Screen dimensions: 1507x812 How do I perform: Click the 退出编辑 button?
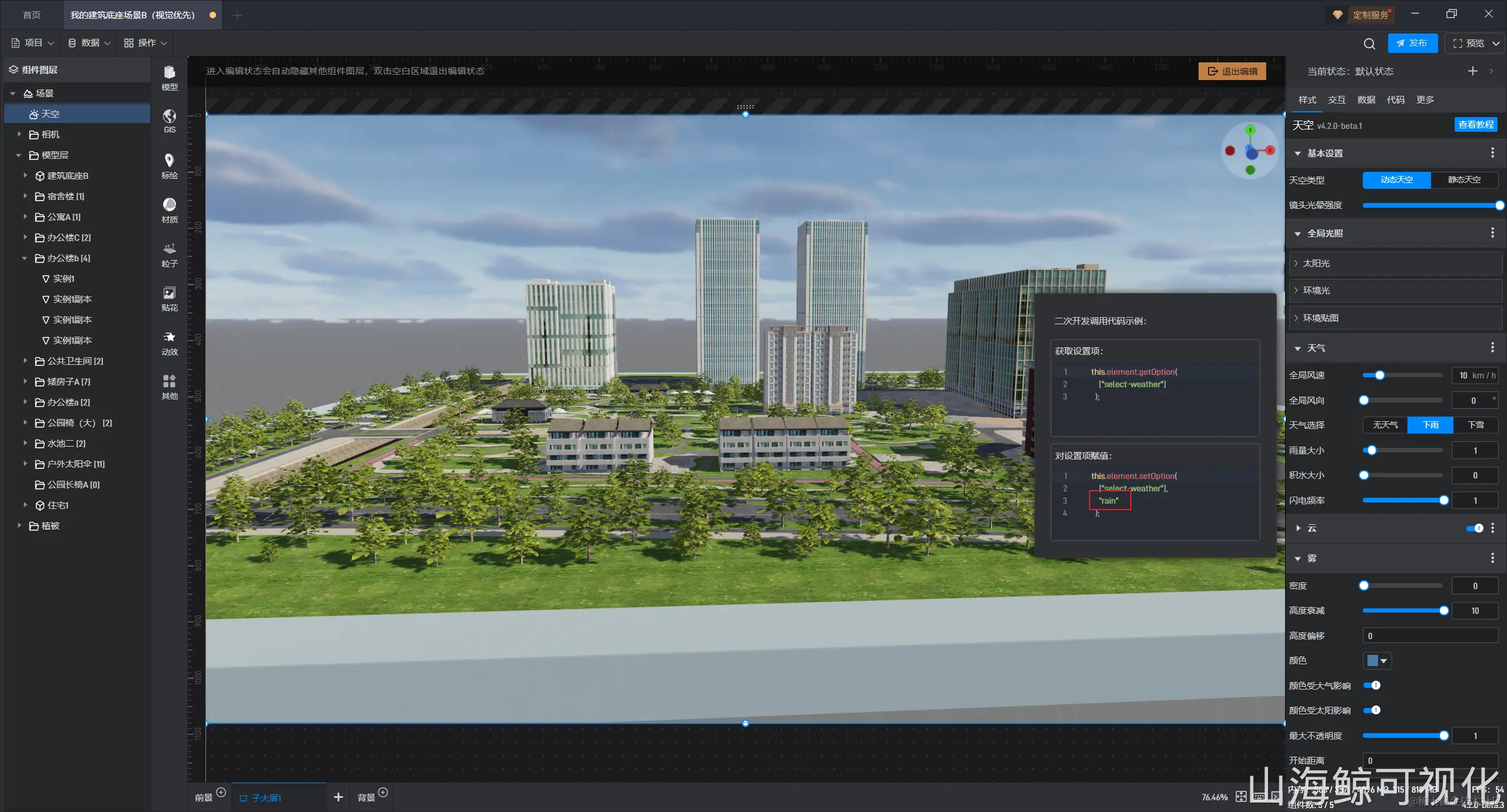pos(1232,71)
